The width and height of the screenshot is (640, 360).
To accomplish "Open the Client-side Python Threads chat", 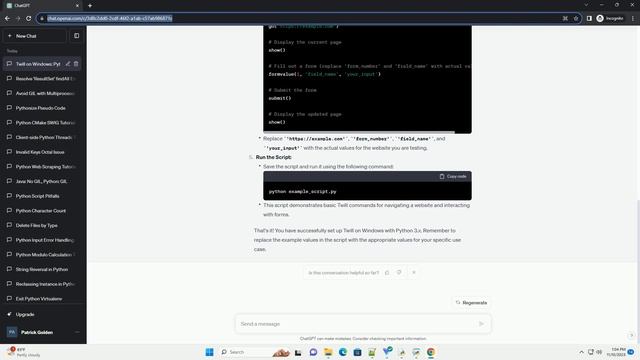I will pyautogui.click(x=42, y=137).
